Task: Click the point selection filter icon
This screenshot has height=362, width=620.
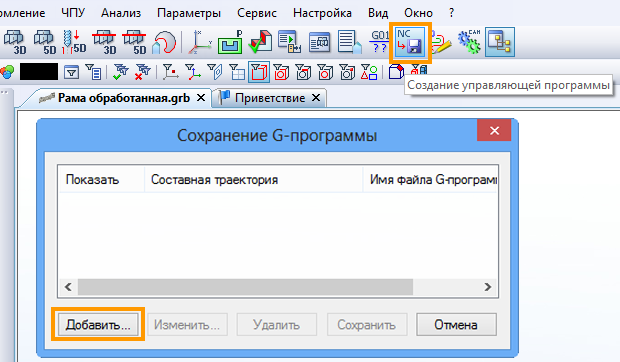Action: click(x=170, y=72)
